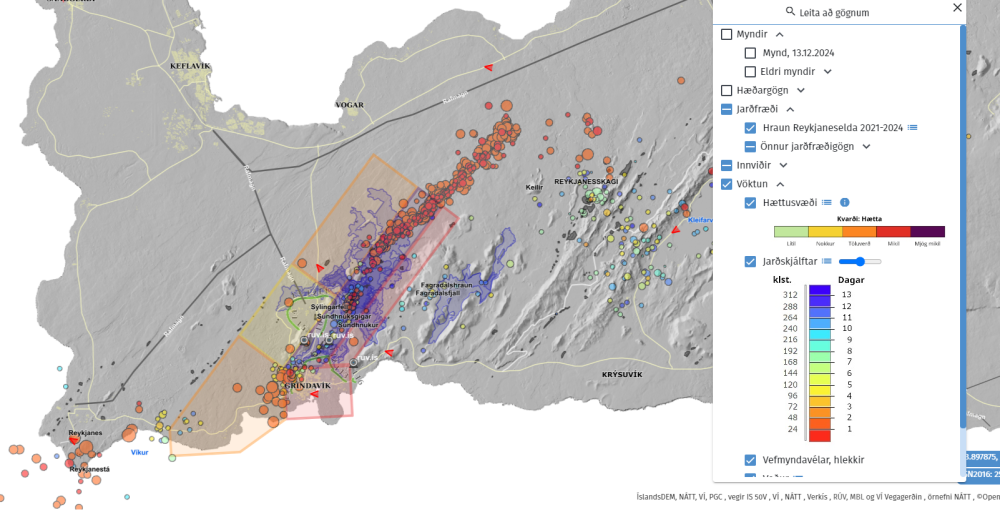Check the Mynd, 13.12.2024 layer

(x=750, y=53)
